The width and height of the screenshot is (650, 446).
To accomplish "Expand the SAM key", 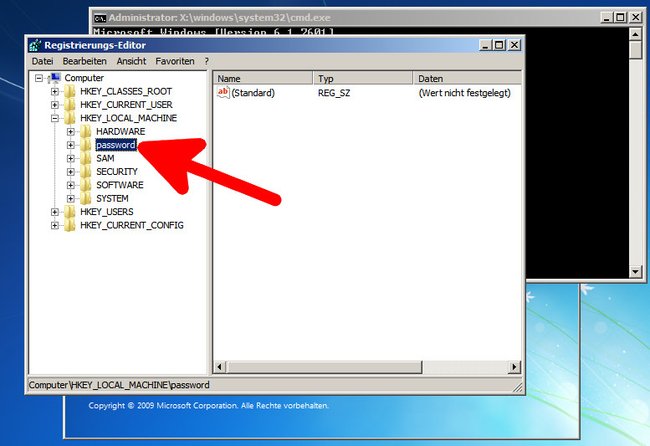I will 70,158.
